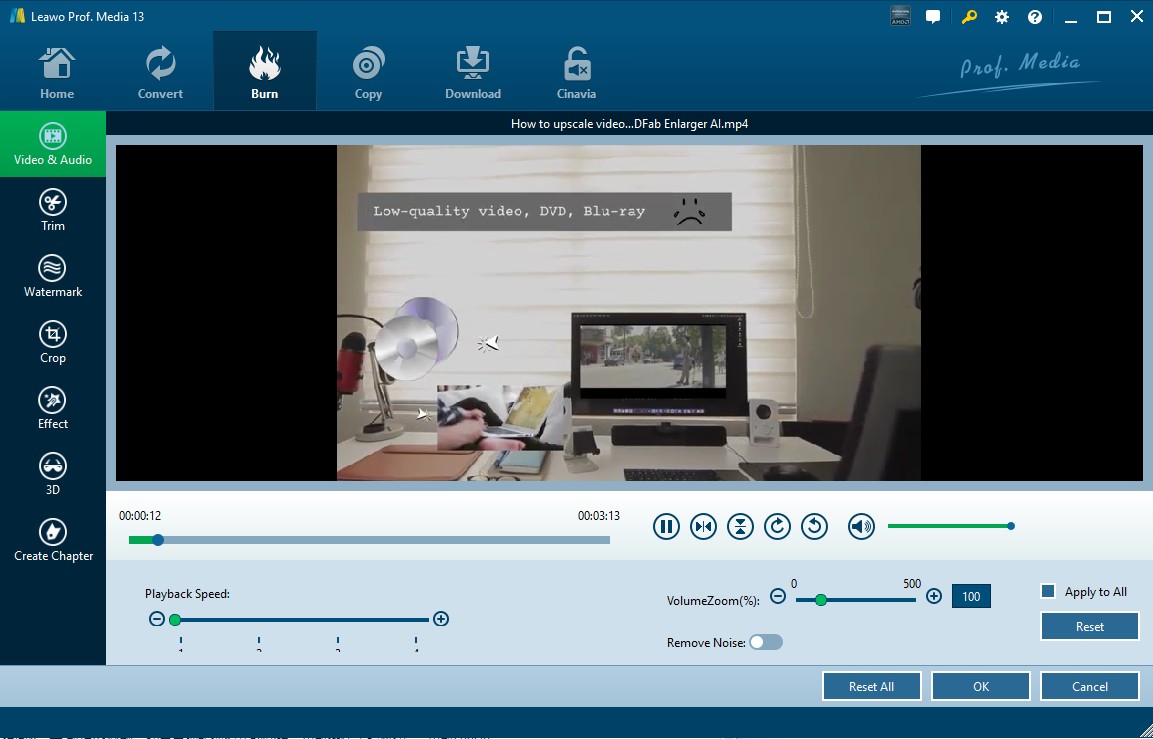Screen dimensions: 1153x739
Task: Rotate the video clockwise
Action: pyautogui.click(x=777, y=526)
